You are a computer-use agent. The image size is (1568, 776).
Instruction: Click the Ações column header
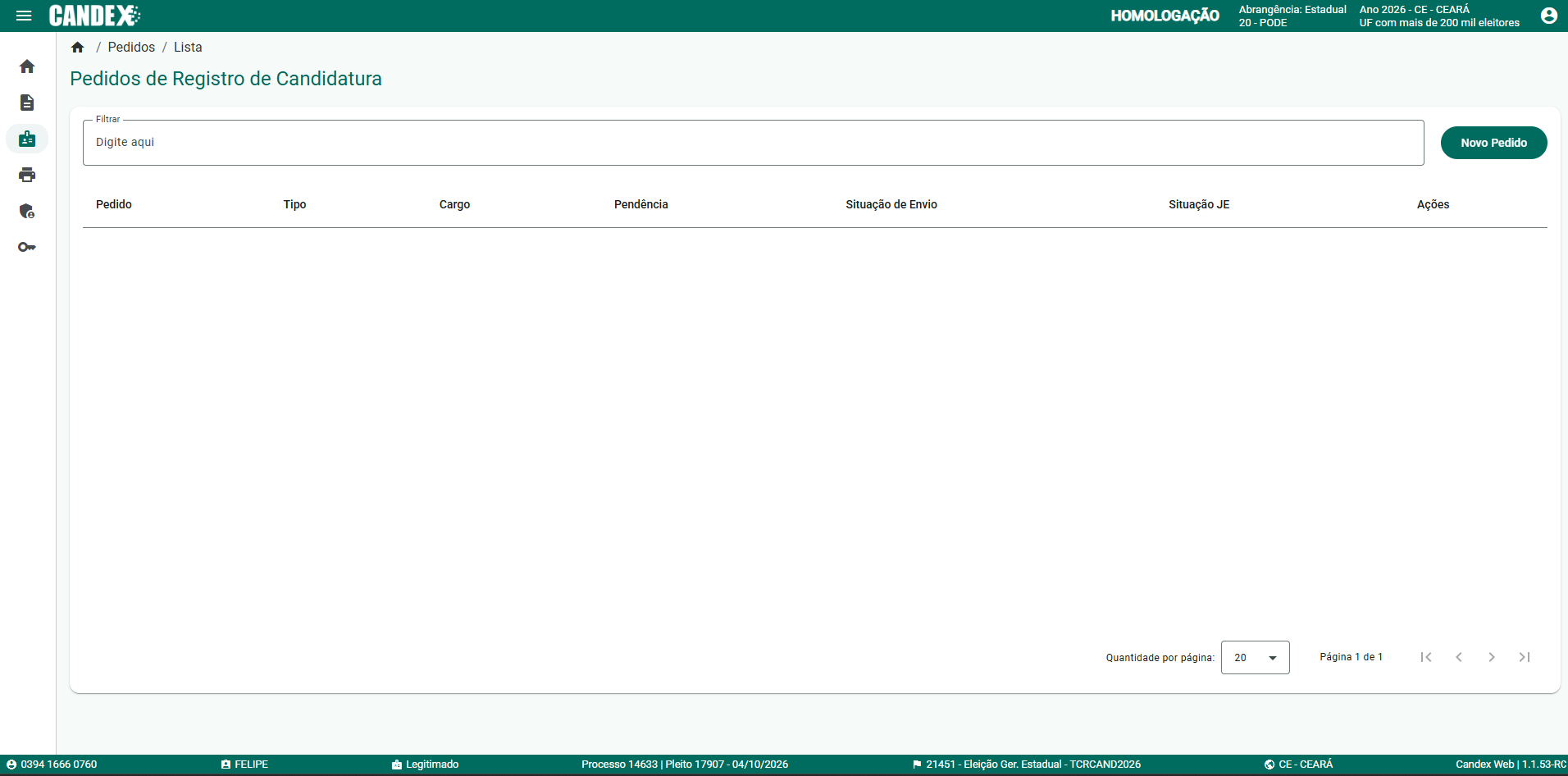(x=1433, y=204)
